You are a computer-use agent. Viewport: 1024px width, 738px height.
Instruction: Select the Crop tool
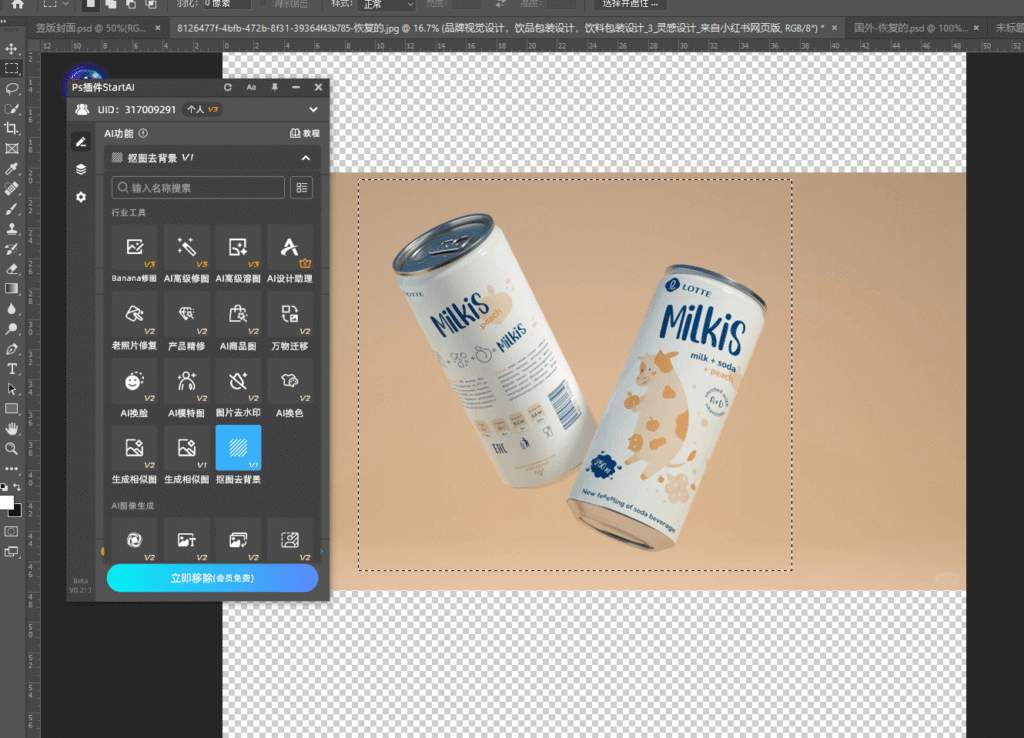(12, 128)
